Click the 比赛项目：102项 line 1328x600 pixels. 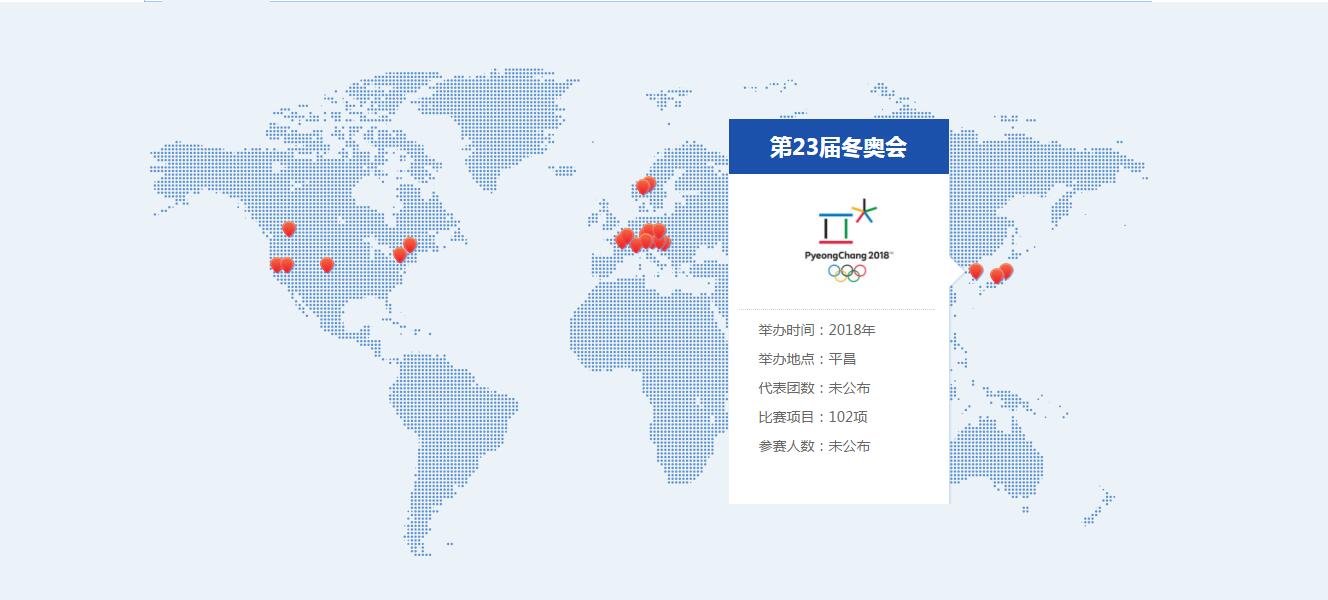814,417
